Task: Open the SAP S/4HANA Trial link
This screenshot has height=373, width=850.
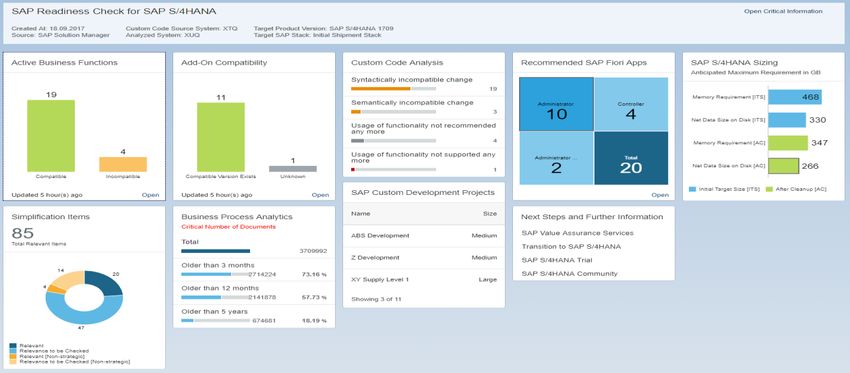Action: (557, 260)
